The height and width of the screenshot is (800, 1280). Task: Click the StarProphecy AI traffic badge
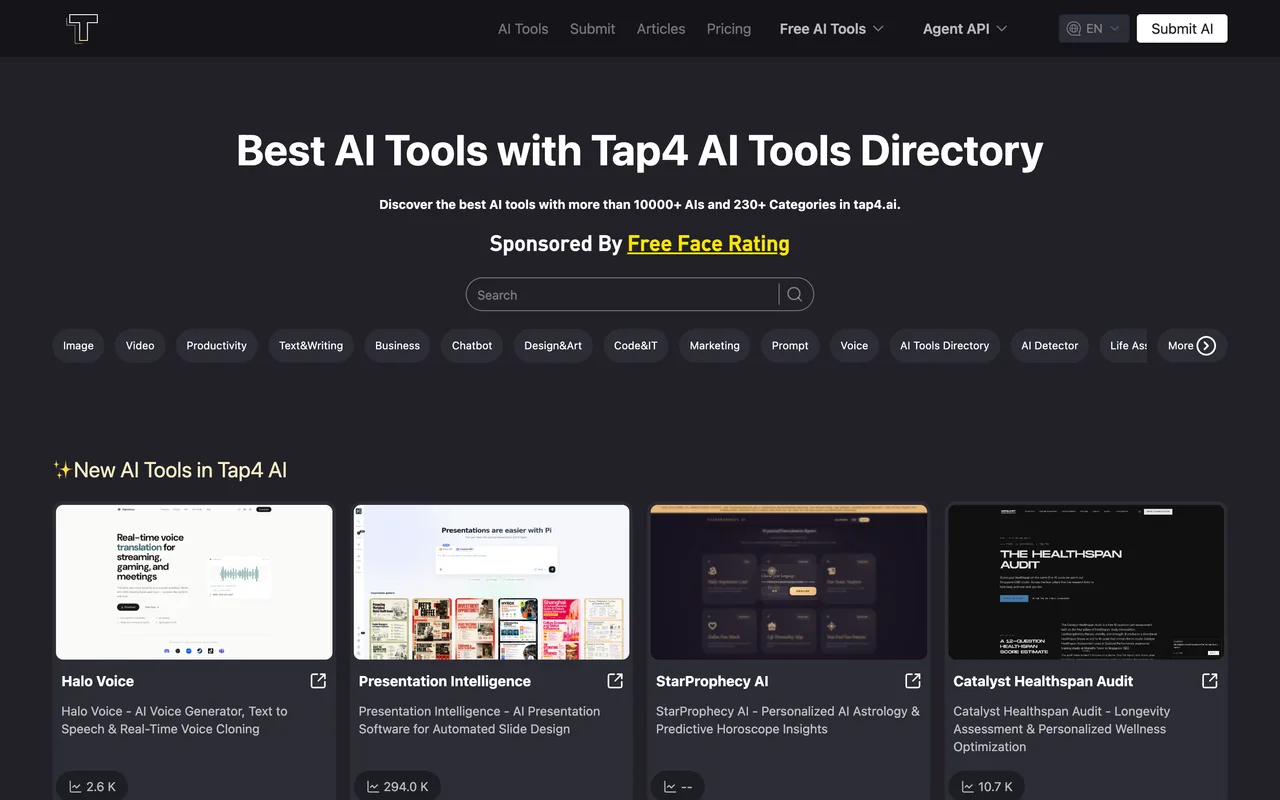[x=678, y=786]
